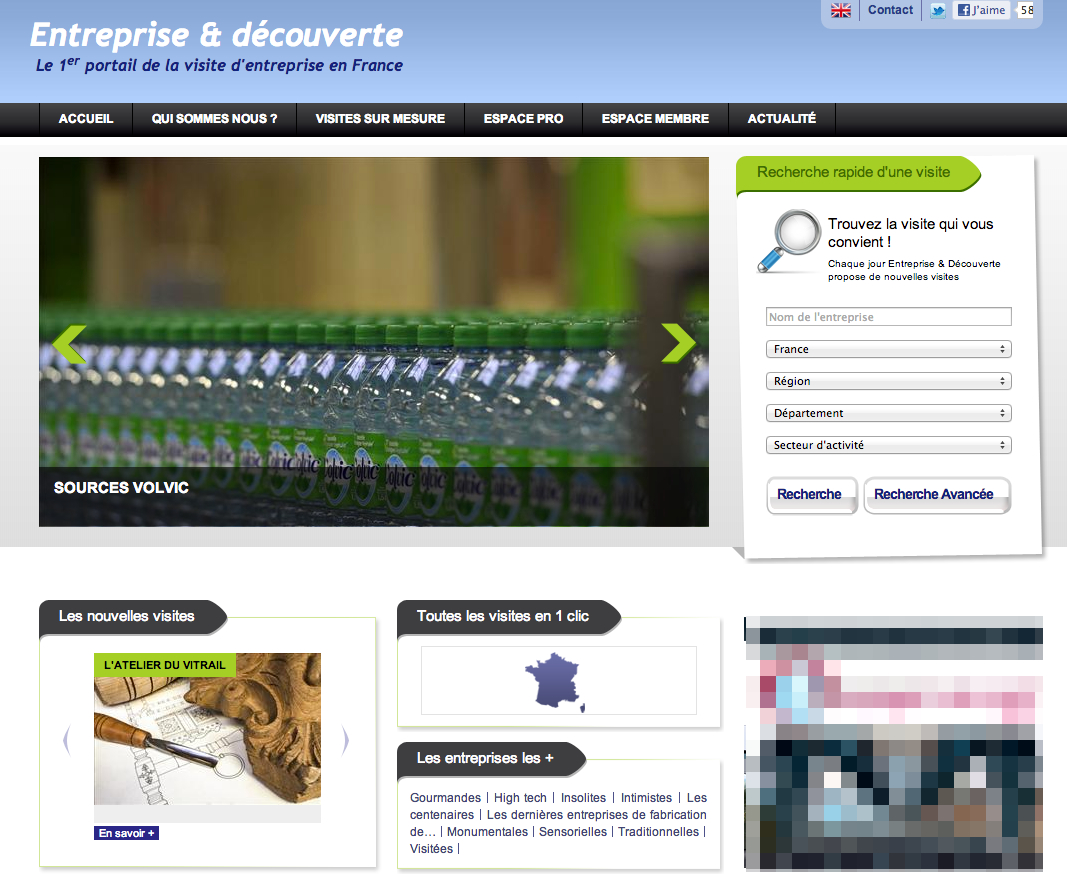Viewport: 1067px width, 885px height.
Task: Show previous slide with green left arrow
Action: click(69, 344)
